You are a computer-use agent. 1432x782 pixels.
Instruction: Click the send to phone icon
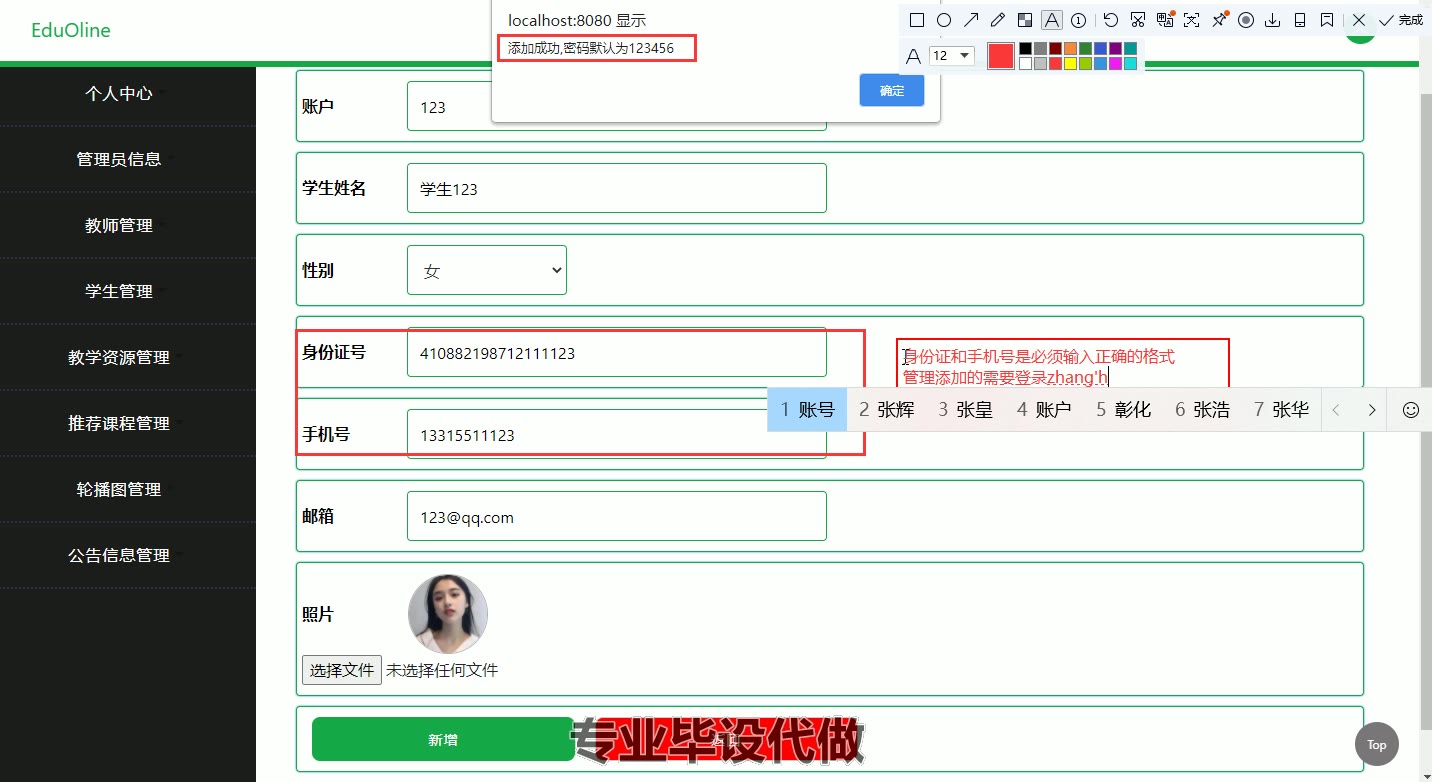click(1300, 20)
